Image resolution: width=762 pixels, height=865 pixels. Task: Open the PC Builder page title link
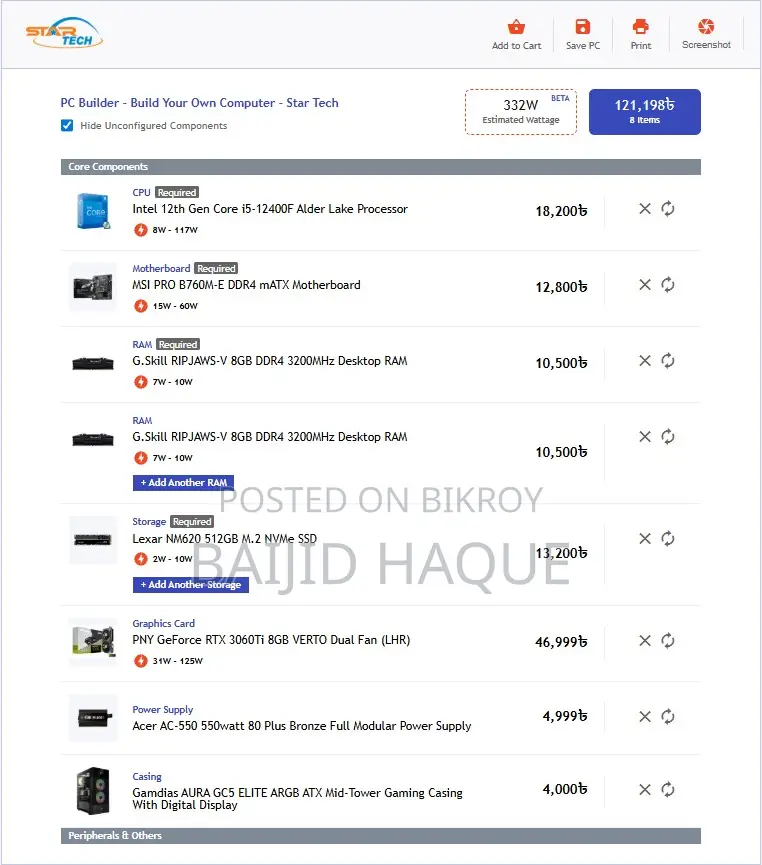click(x=199, y=103)
